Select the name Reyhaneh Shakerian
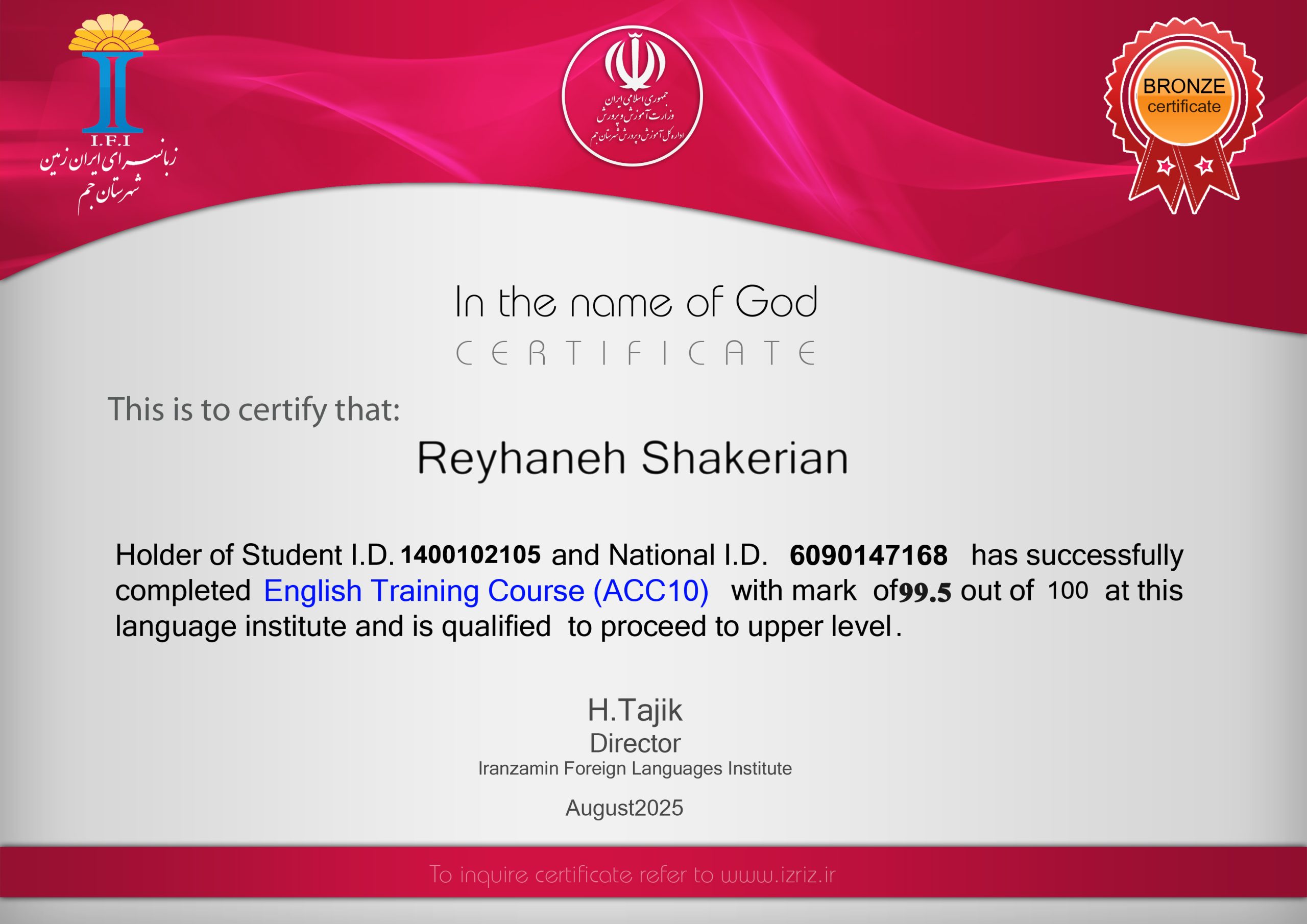The height and width of the screenshot is (924, 1307). coord(632,458)
